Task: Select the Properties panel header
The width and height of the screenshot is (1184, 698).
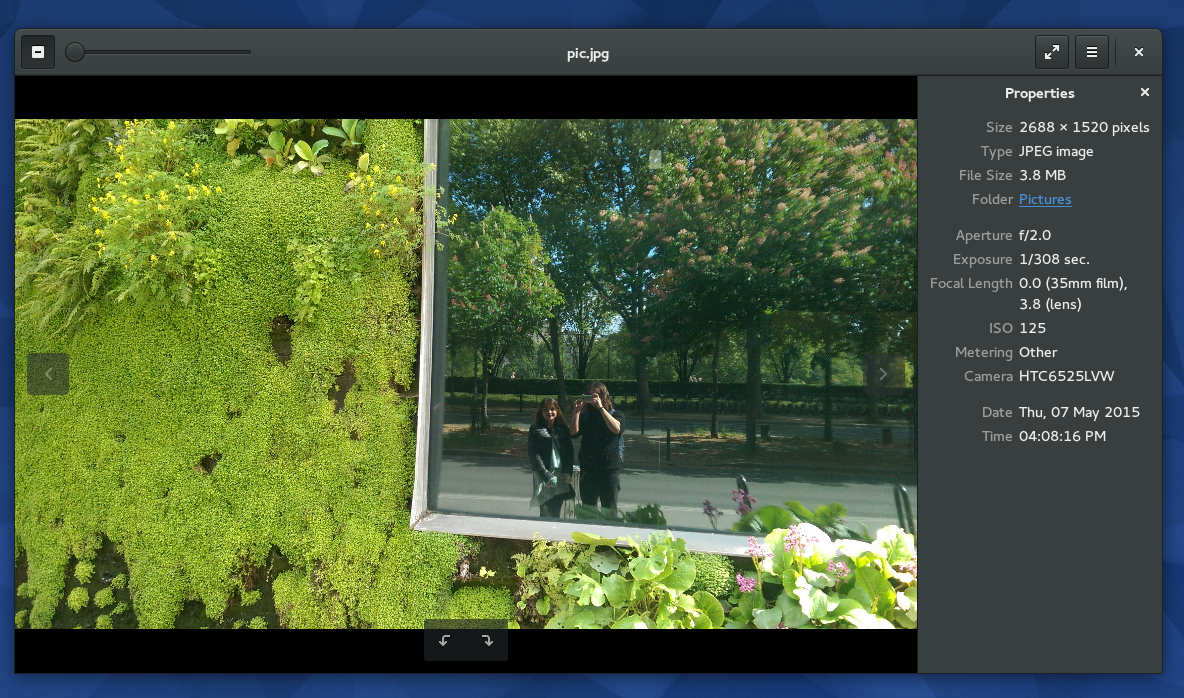Action: (1039, 93)
